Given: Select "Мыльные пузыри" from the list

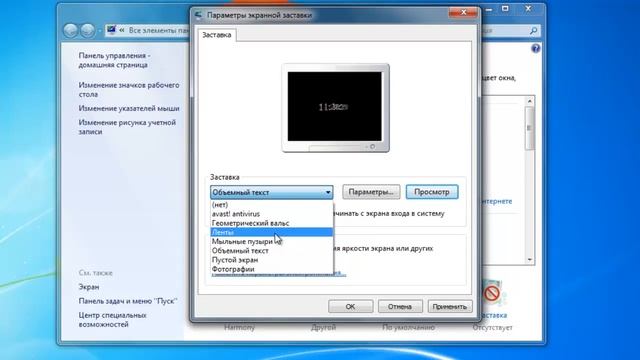Looking at the screenshot, I should pyautogui.click(x=271, y=242).
